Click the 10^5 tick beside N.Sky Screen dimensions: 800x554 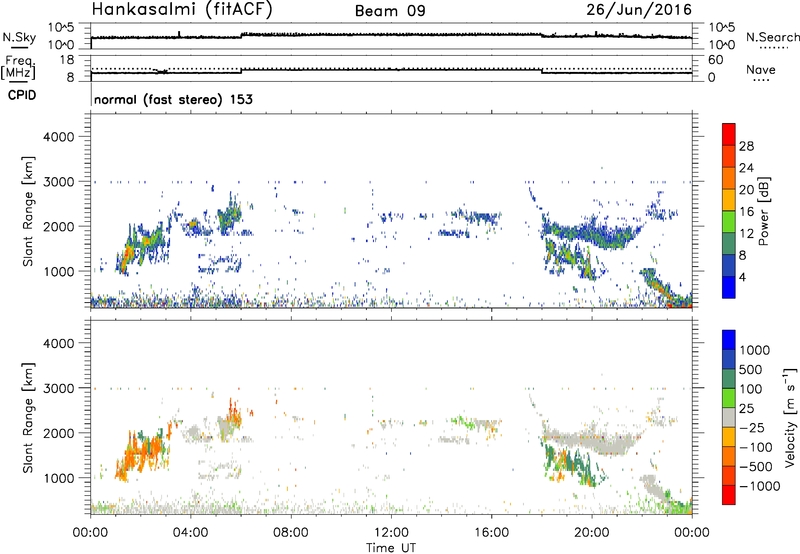(61, 28)
